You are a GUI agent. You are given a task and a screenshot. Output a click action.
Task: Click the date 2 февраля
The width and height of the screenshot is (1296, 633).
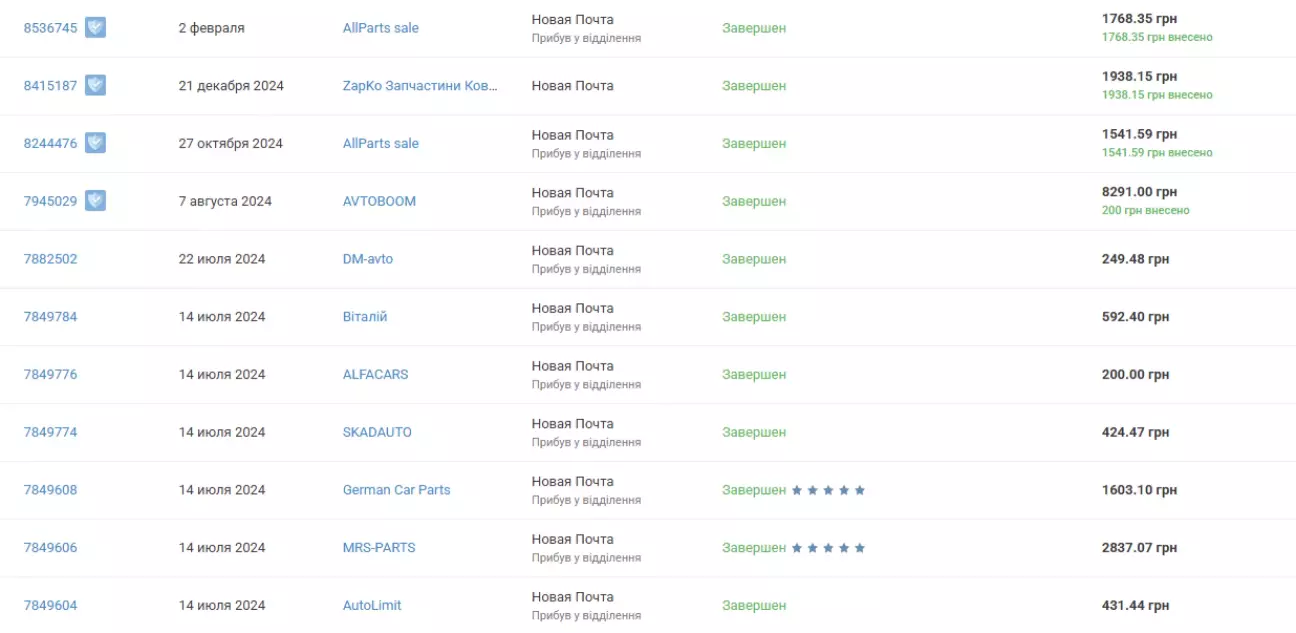[211, 28]
